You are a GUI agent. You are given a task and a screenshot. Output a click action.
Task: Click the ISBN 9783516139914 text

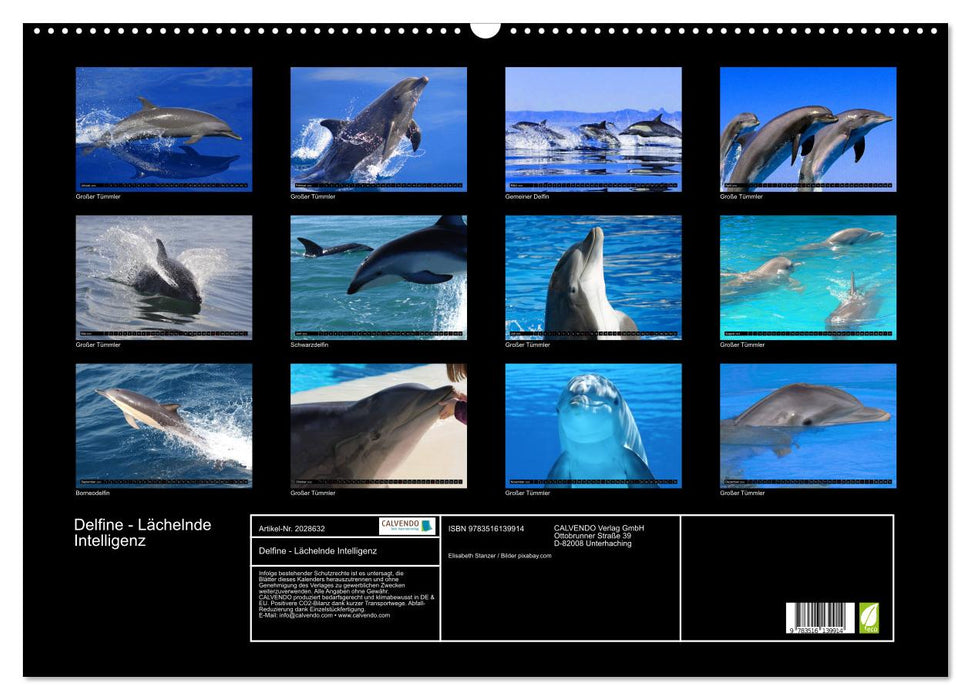[486, 528]
